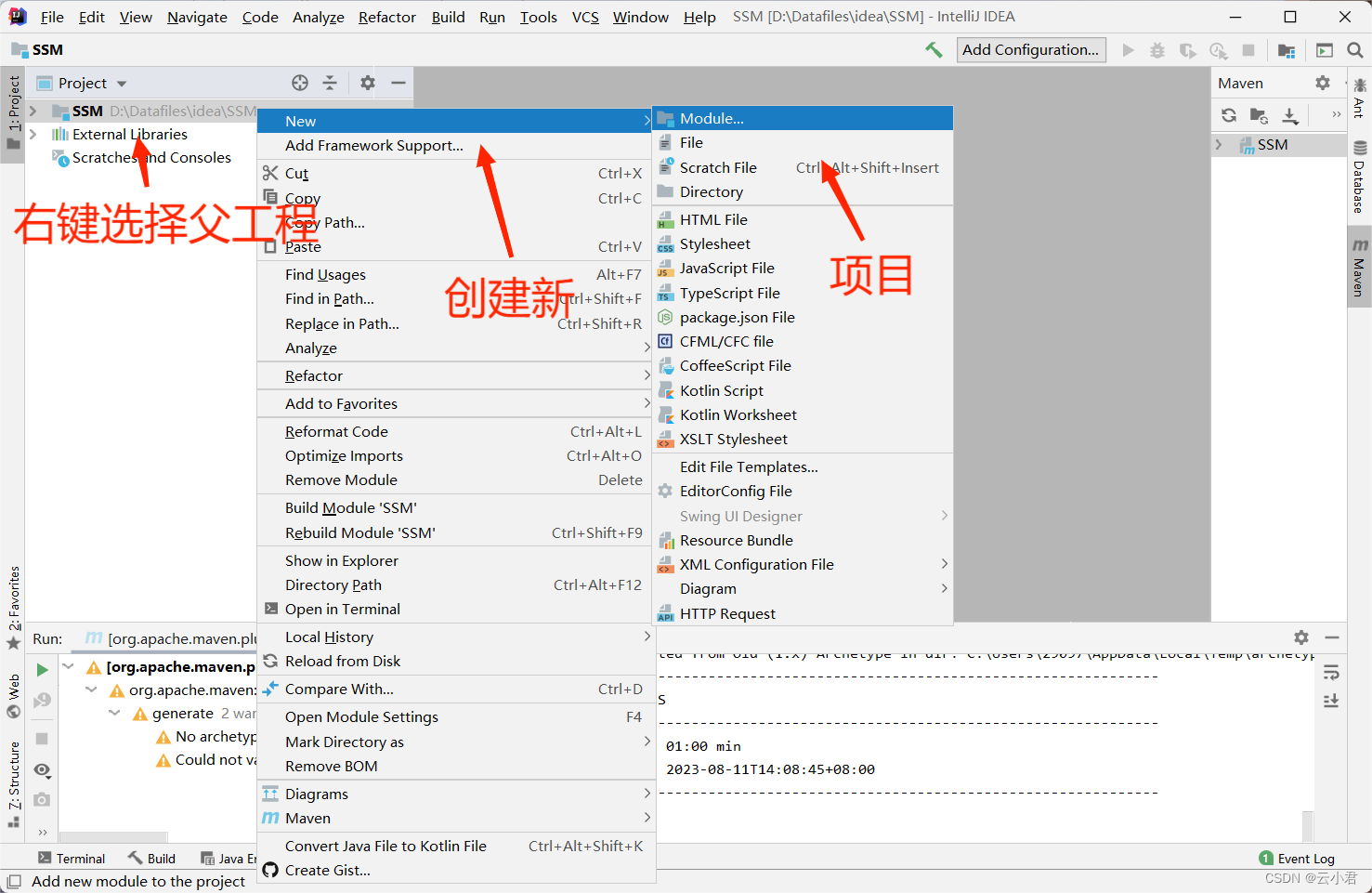Hide the Run panel with minus icon

click(1332, 637)
